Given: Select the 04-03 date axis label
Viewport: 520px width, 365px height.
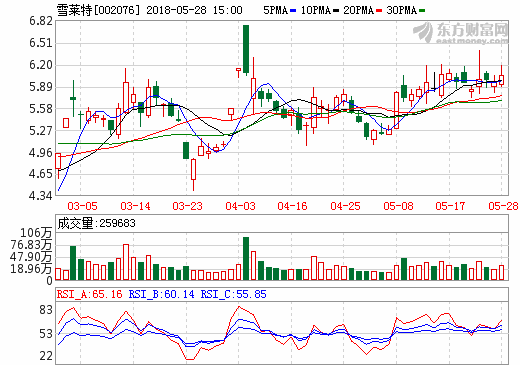Looking at the screenshot, I should 240,206.
